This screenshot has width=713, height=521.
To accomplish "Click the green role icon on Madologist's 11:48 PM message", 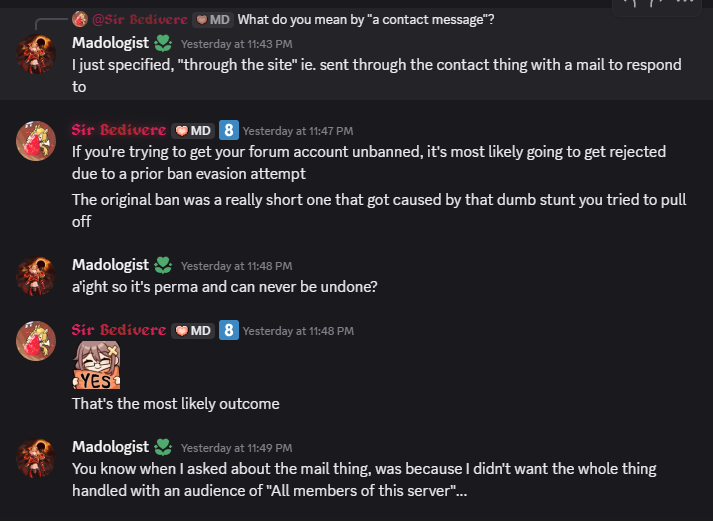I will point(163,265).
